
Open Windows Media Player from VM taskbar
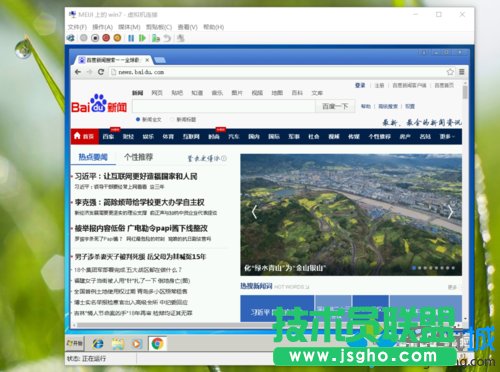[x=137, y=344]
